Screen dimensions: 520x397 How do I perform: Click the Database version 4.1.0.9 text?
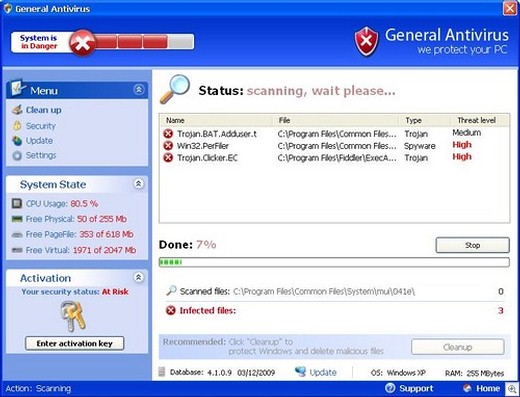click(219, 373)
